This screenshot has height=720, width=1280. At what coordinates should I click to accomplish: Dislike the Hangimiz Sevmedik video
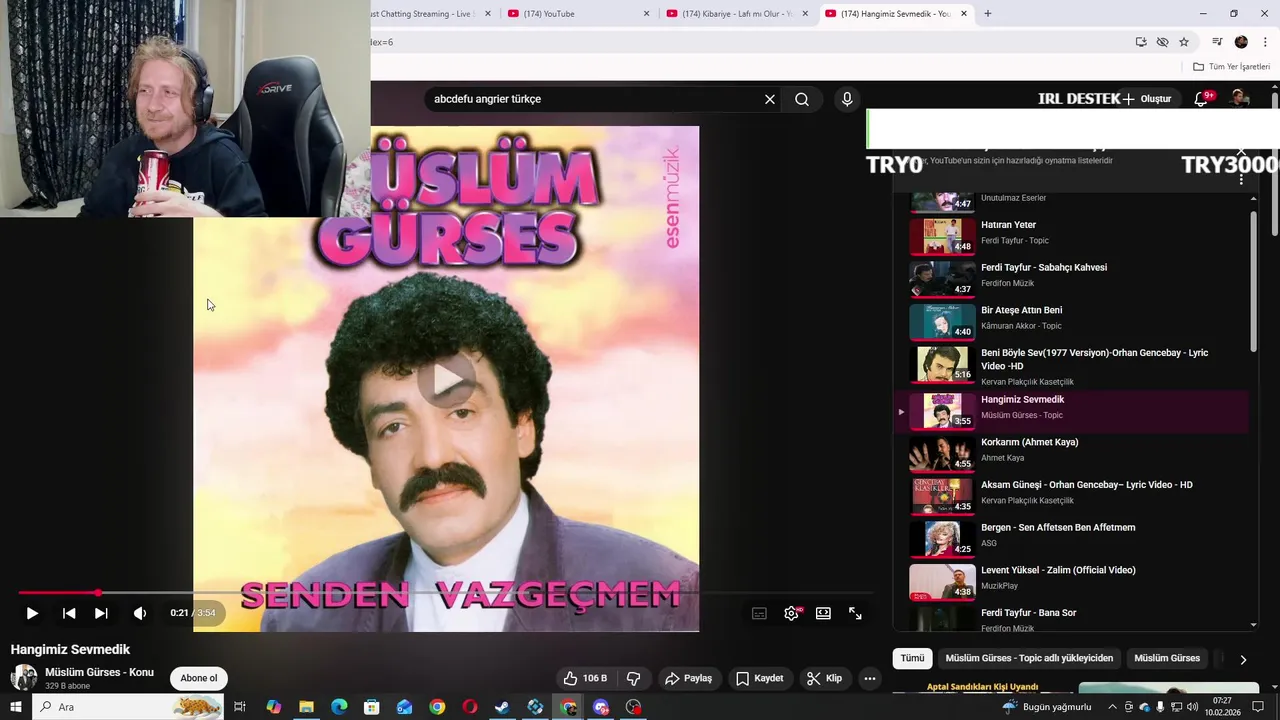[633, 678]
